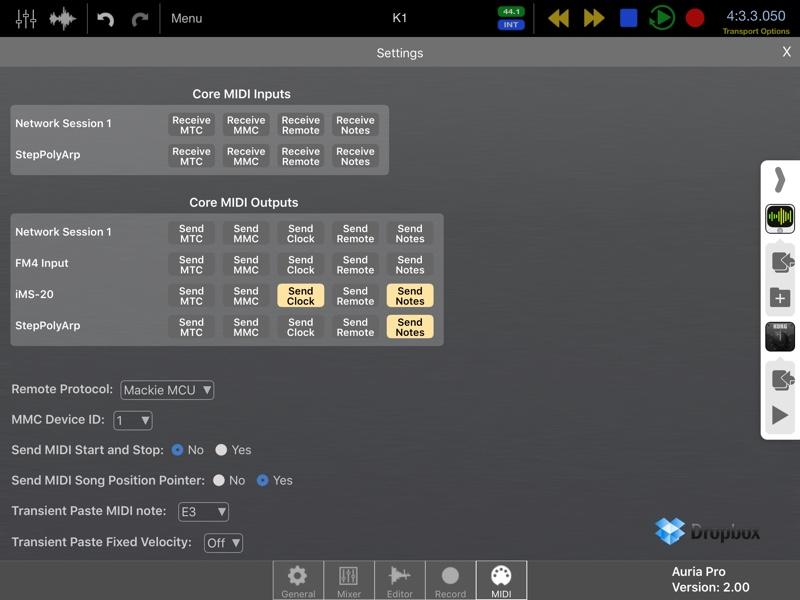The width and height of the screenshot is (800, 600).
Task: Switch to the Editor settings tab
Action: click(399, 581)
